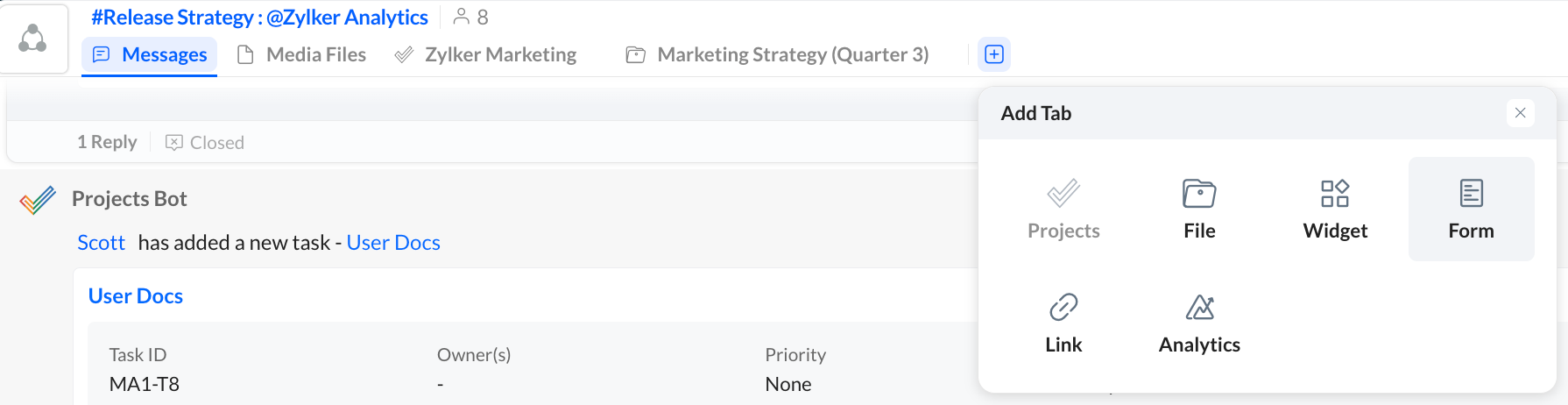
Task: Switch to the Messages tab
Action: [x=150, y=55]
